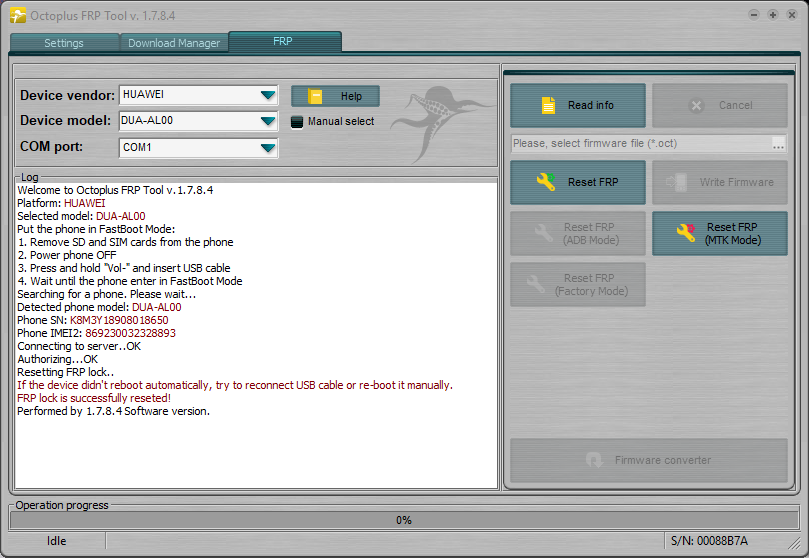Click Reset FRP (Factory Mode) button

pos(578,285)
